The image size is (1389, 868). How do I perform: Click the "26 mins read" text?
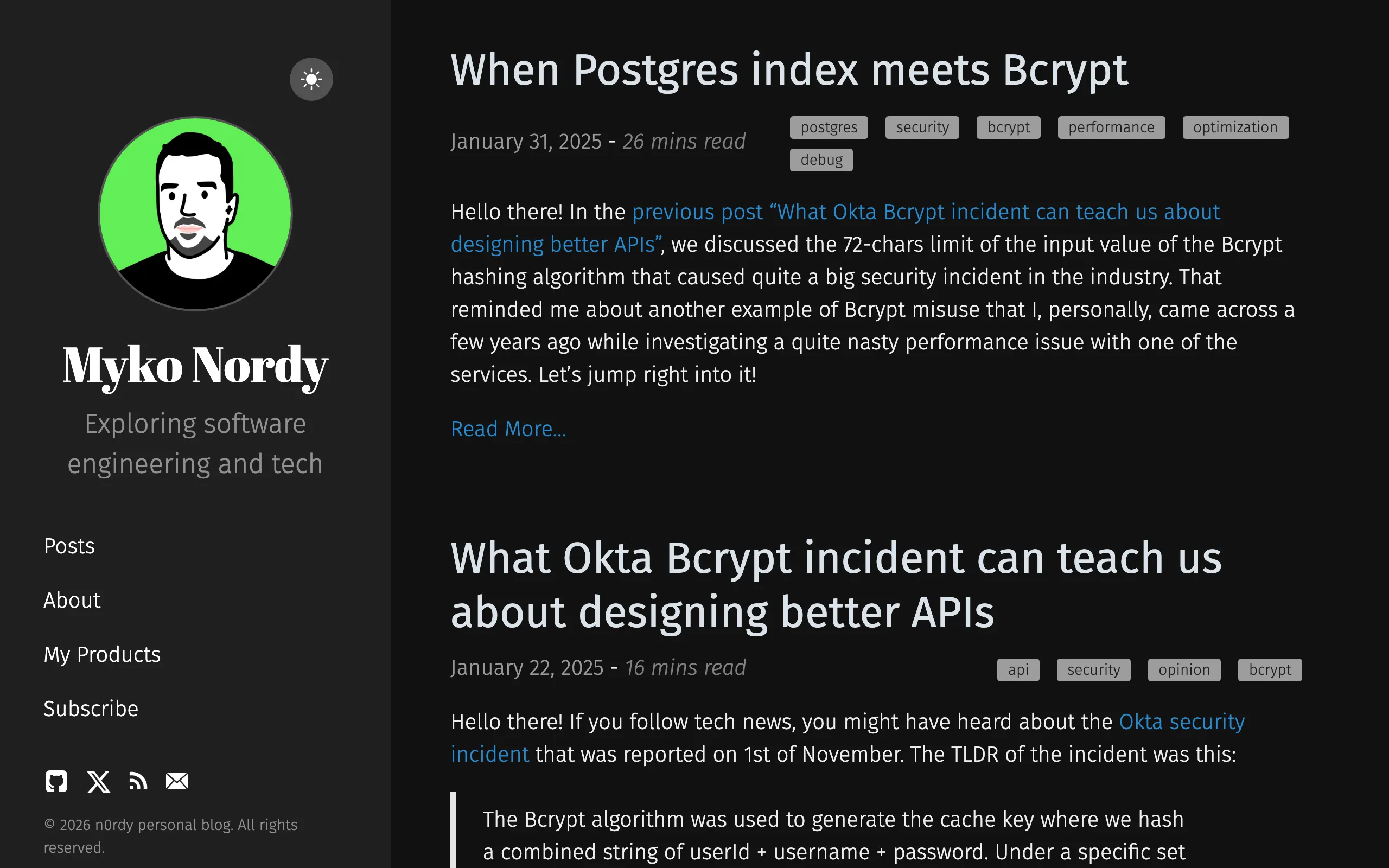[x=684, y=141]
